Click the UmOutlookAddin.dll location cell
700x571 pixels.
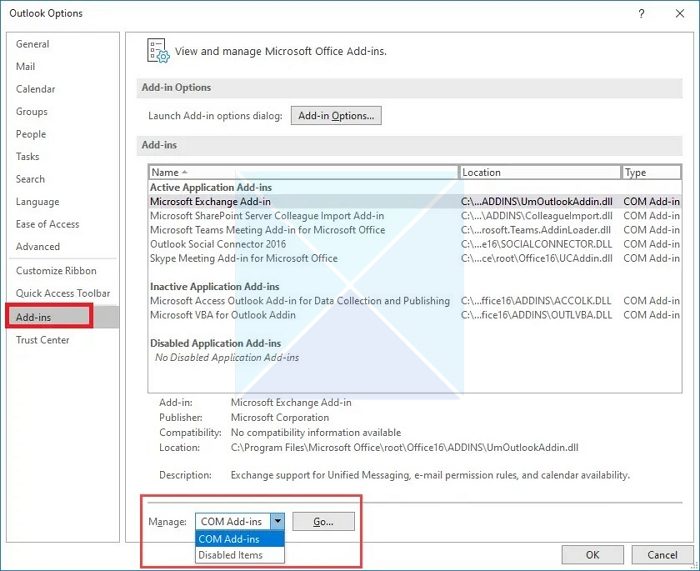coord(537,202)
